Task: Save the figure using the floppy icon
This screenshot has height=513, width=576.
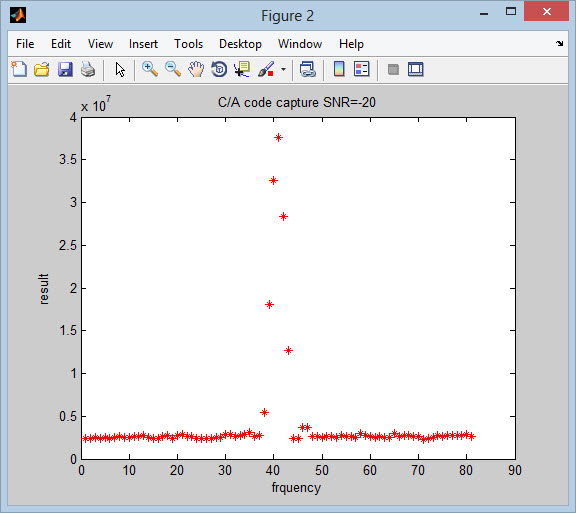Action: point(65,69)
